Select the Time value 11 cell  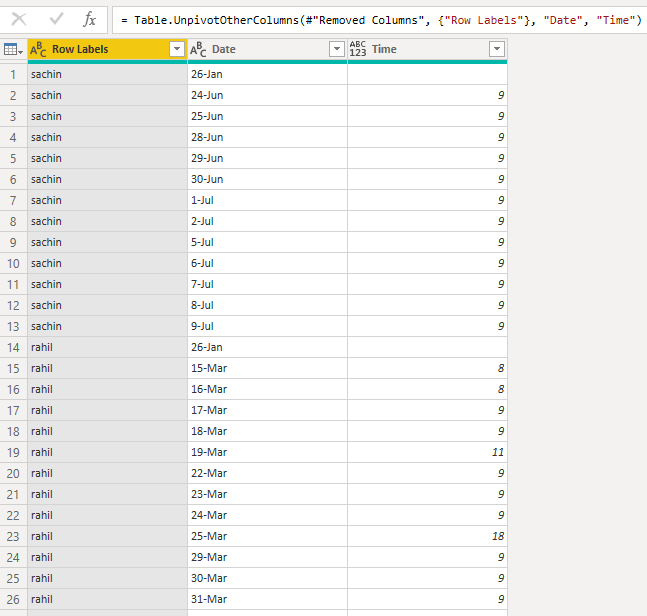coord(427,453)
